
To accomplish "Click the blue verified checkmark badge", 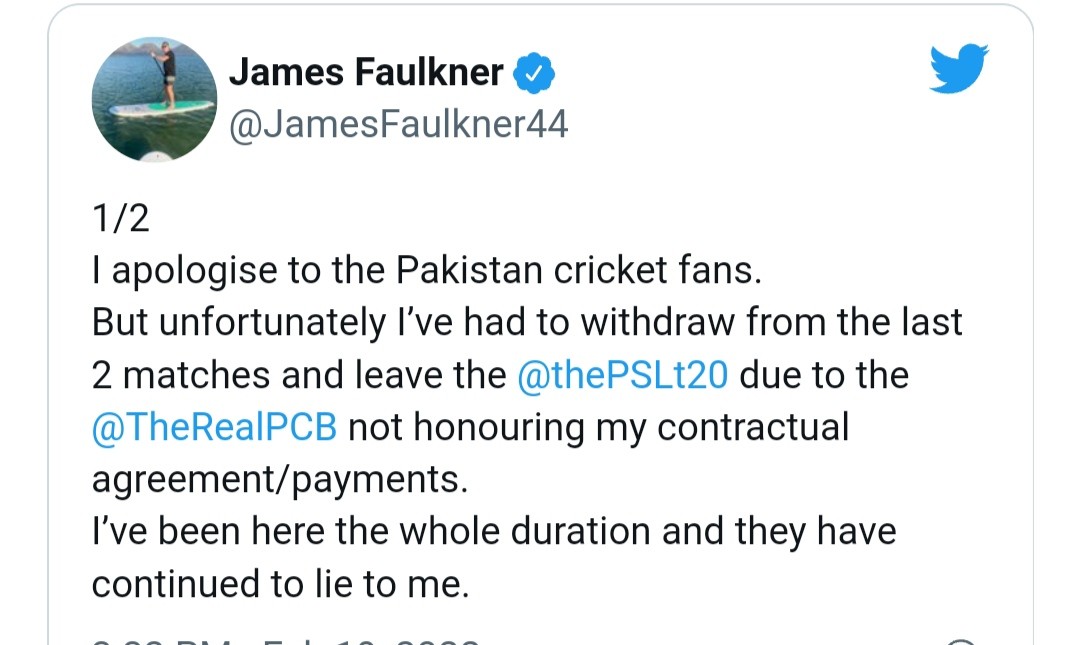I will 534,73.
